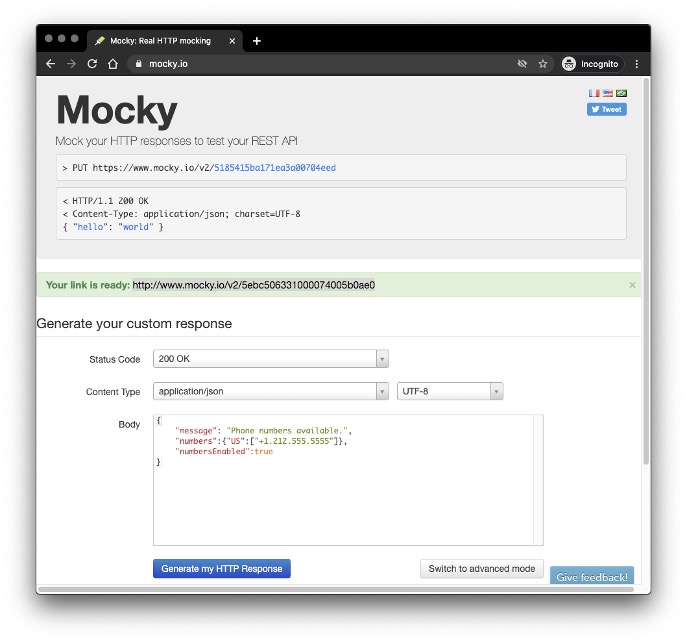The image size is (687, 642).
Task: Open the example link 5185415ba171ea3a00704eed
Action: tap(275, 168)
